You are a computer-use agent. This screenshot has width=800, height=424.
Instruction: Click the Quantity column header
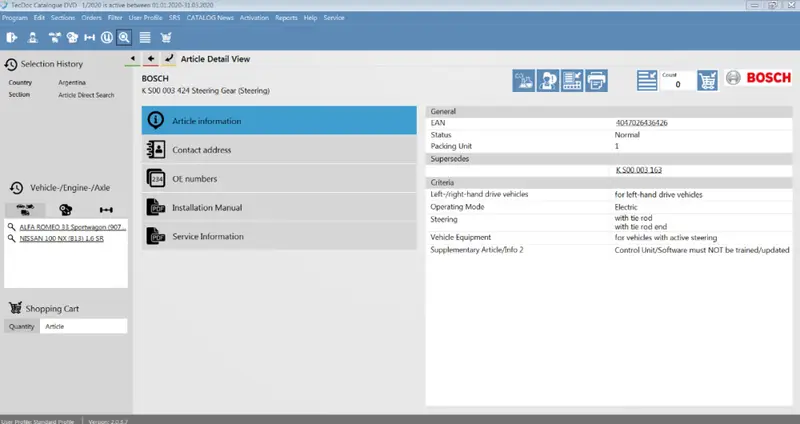click(x=21, y=327)
